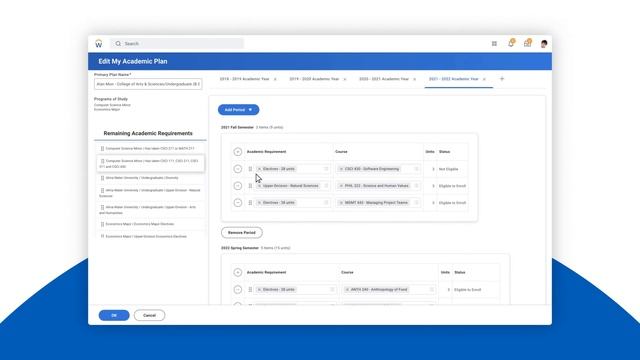
Task: Select Upper Division - Arts and Humanities requirement
Action: (150, 210)
